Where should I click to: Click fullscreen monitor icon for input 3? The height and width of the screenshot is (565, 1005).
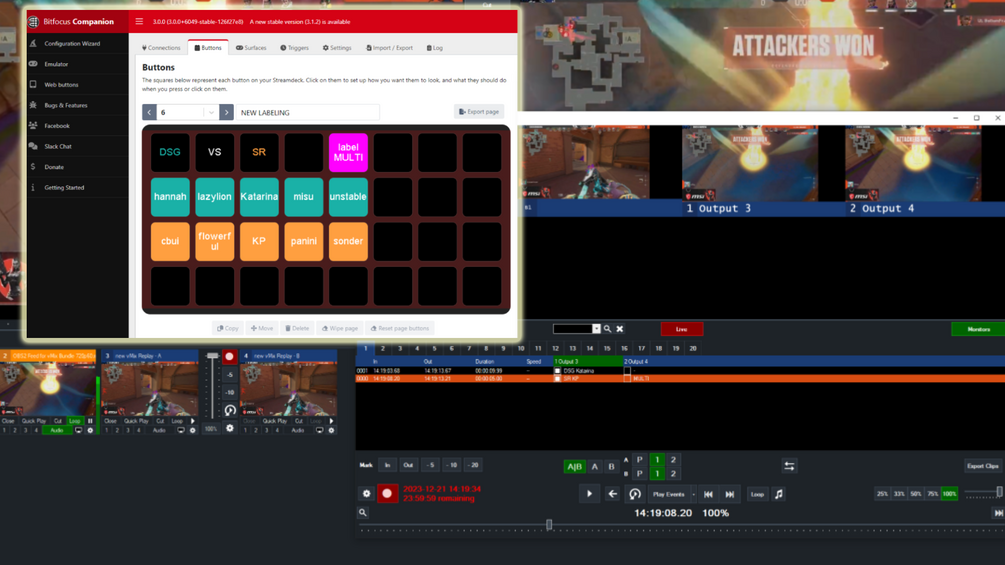tap(181, 430)
